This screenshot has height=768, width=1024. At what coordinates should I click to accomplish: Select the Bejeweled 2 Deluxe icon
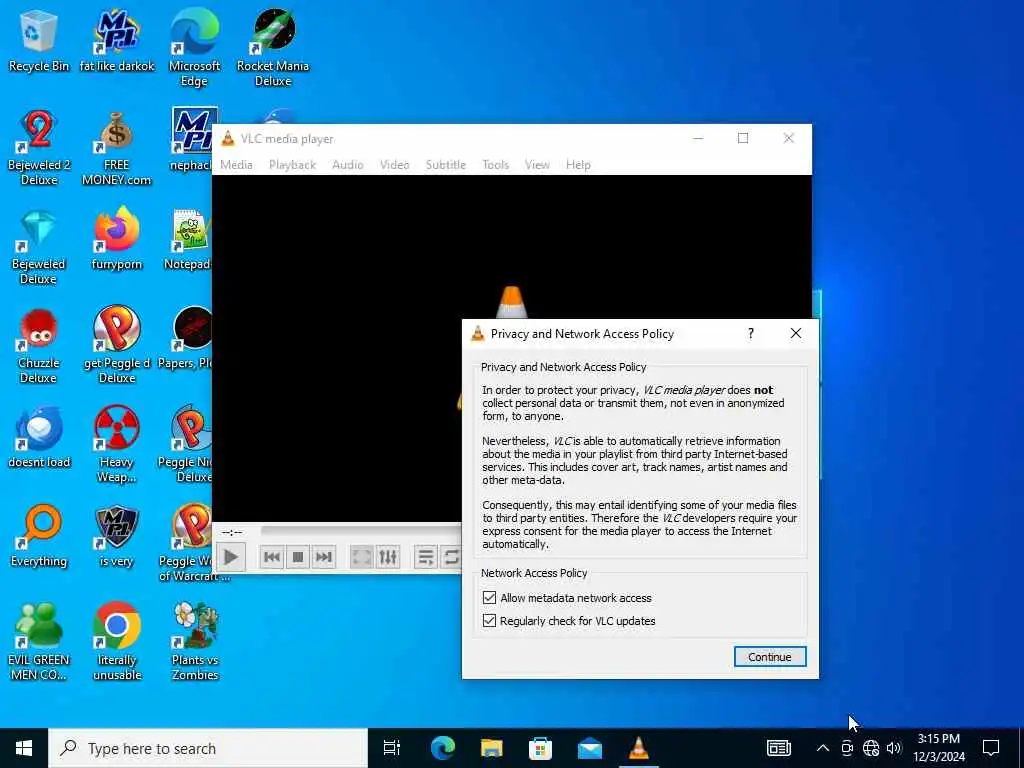coord(39,148)
